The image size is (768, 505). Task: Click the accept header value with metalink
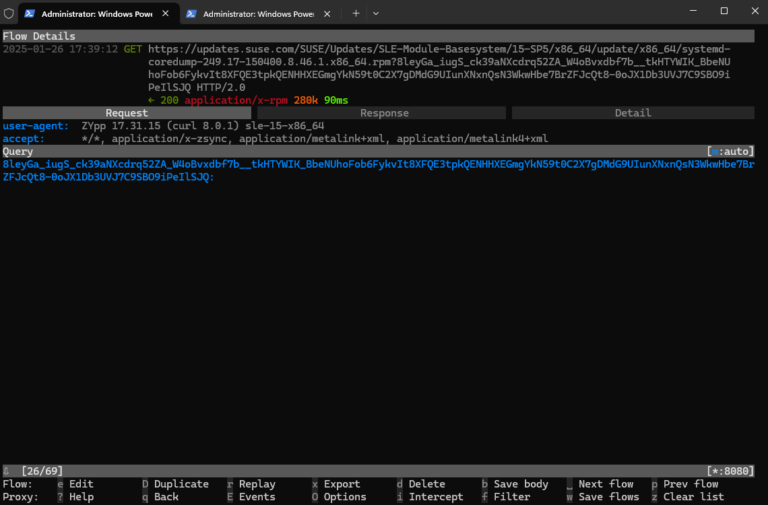pos(315,139)
